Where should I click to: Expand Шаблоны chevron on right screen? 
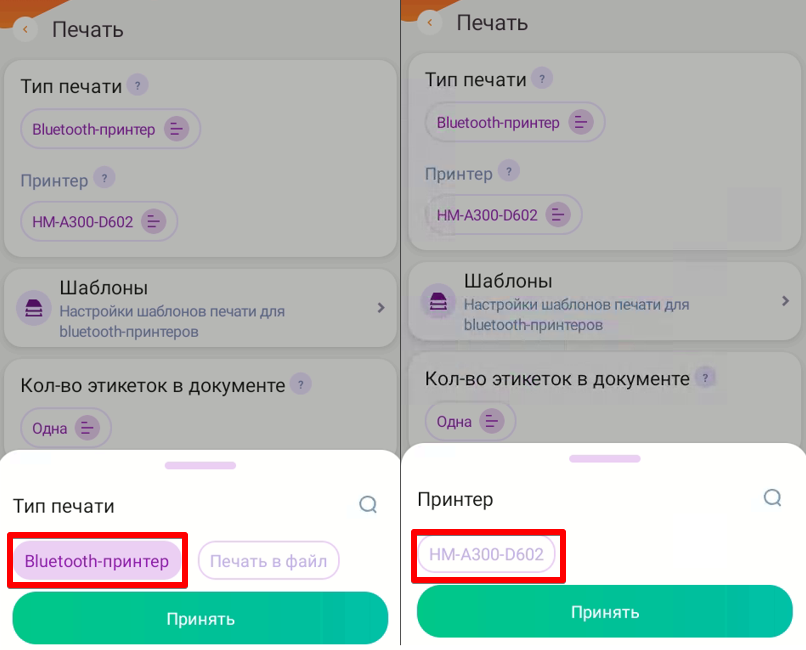[785, 301]
